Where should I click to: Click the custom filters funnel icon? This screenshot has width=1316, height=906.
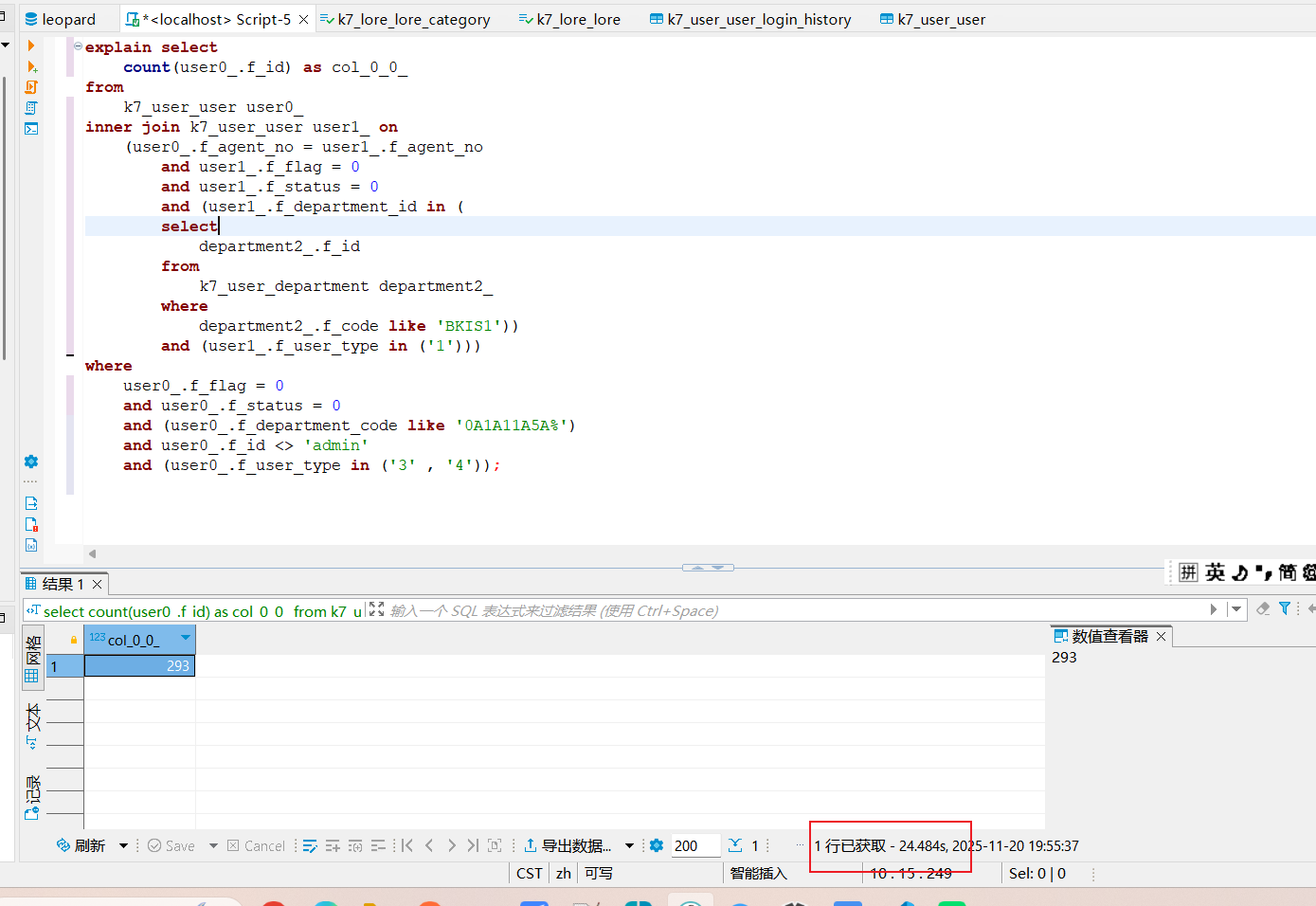click(1285, 609)
